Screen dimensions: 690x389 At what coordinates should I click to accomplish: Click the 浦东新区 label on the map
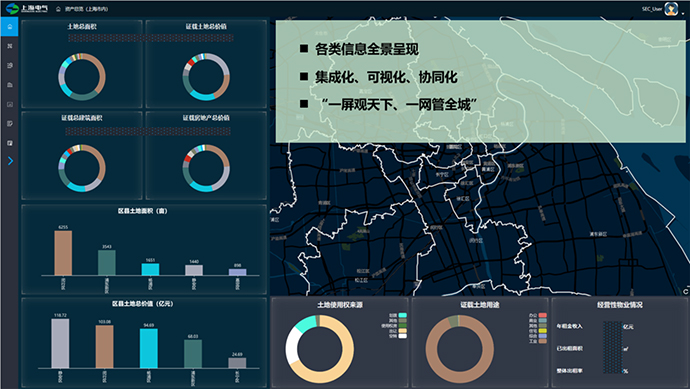point(598,234)
